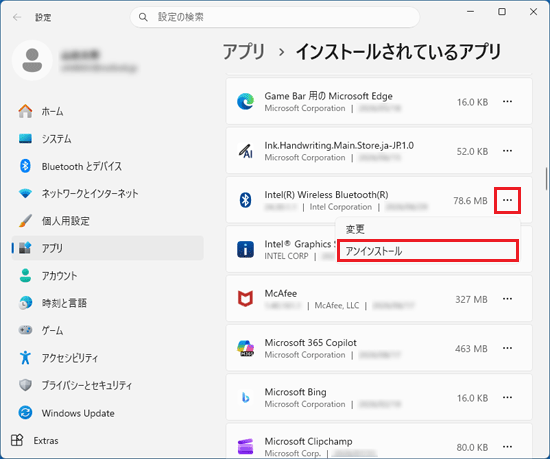
Task: Open the ホーム (Home) page
Action: click(x=107, y=111)
